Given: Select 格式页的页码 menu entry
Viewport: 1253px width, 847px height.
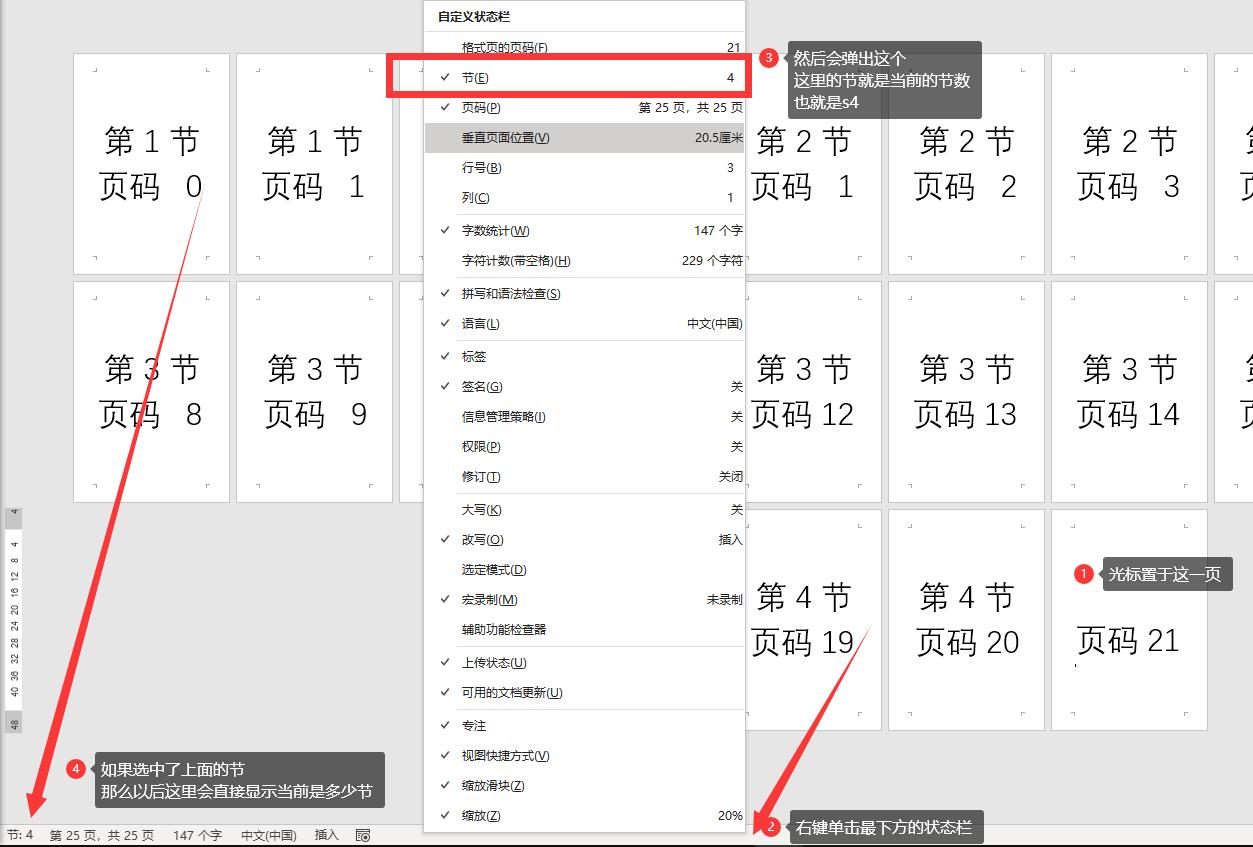Looking at the screenshot, I should click(x=583, y=46).
